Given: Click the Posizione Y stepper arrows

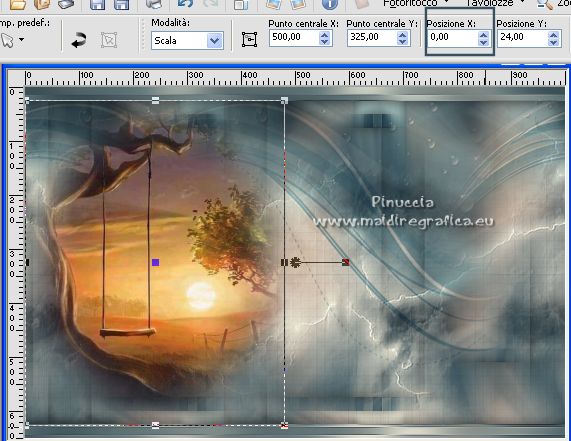Looking at the screenshot, I should click(553, 38).
